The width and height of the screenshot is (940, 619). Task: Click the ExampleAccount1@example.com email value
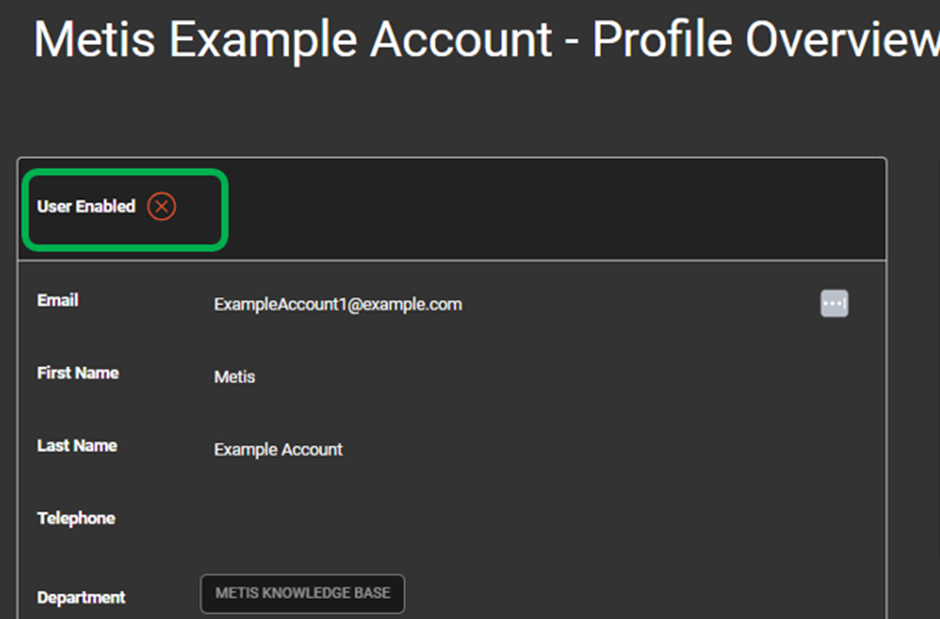coord(338,304)
